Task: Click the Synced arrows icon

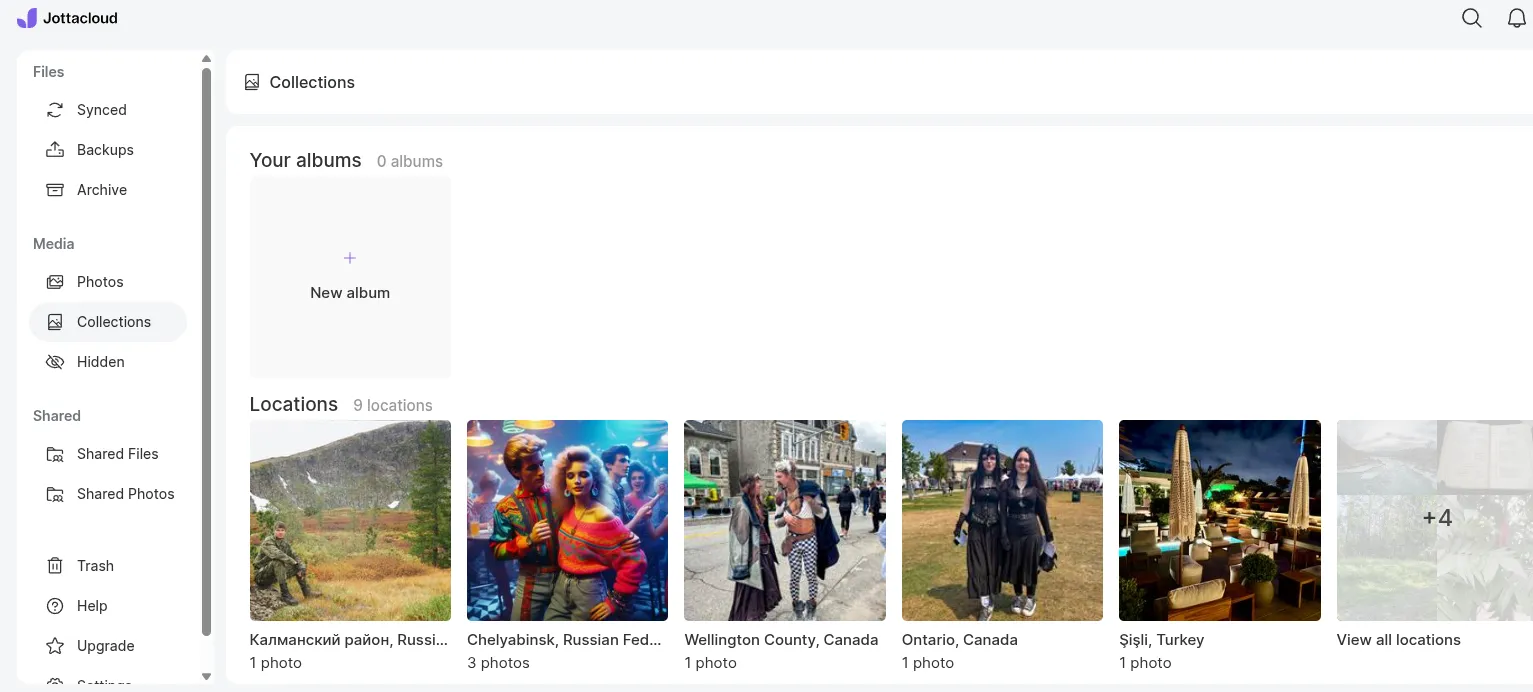Action: (55, 110)
